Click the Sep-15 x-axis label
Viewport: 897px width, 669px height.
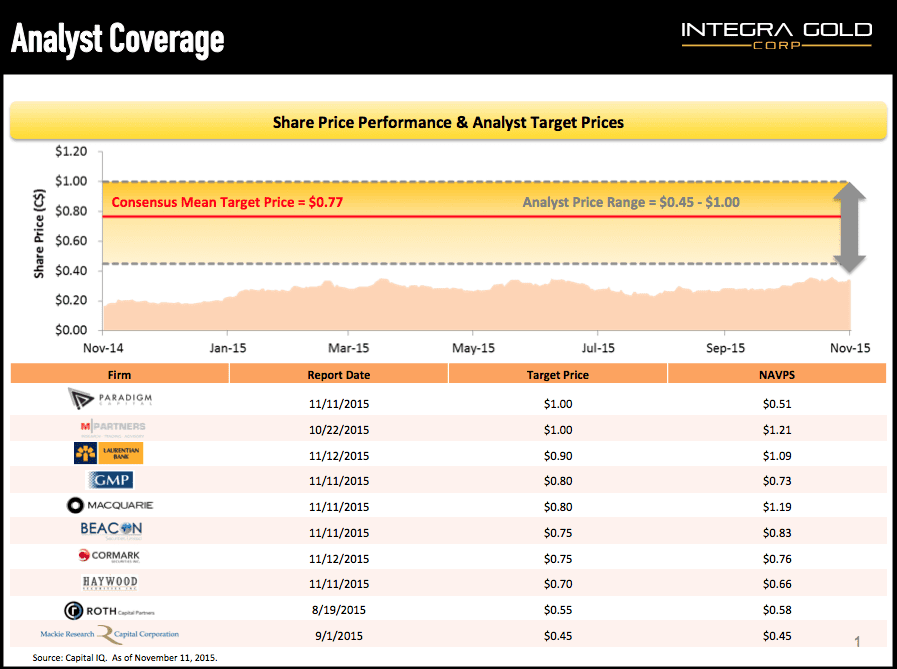pyautogui.click(x=725, y=348)
